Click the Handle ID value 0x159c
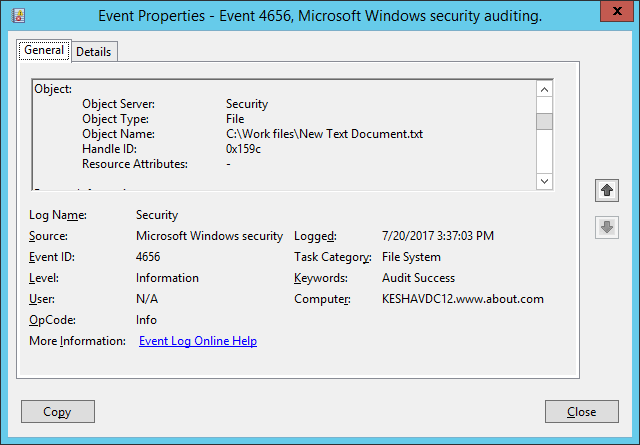This screenshot has width=640, height=445. coord(243,149)
